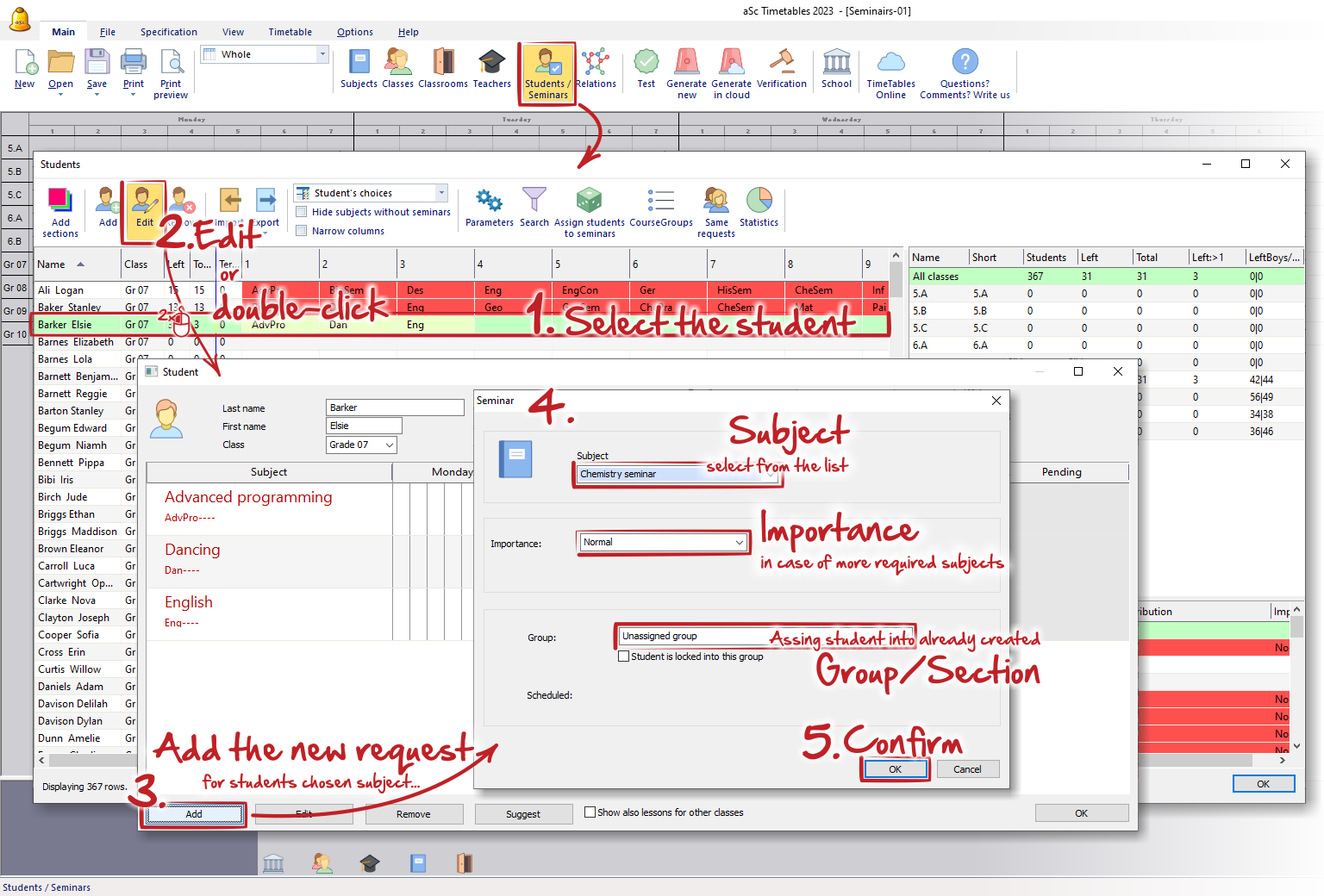
Task: Open the Student's choices dropdown
Action: point(371,193)
